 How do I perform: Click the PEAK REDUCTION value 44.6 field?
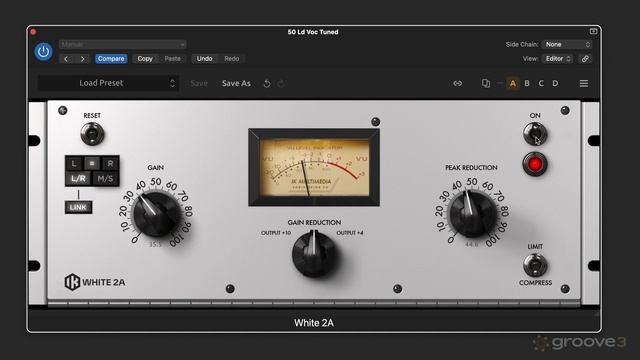pyautogui.click(x=471, y=244)
